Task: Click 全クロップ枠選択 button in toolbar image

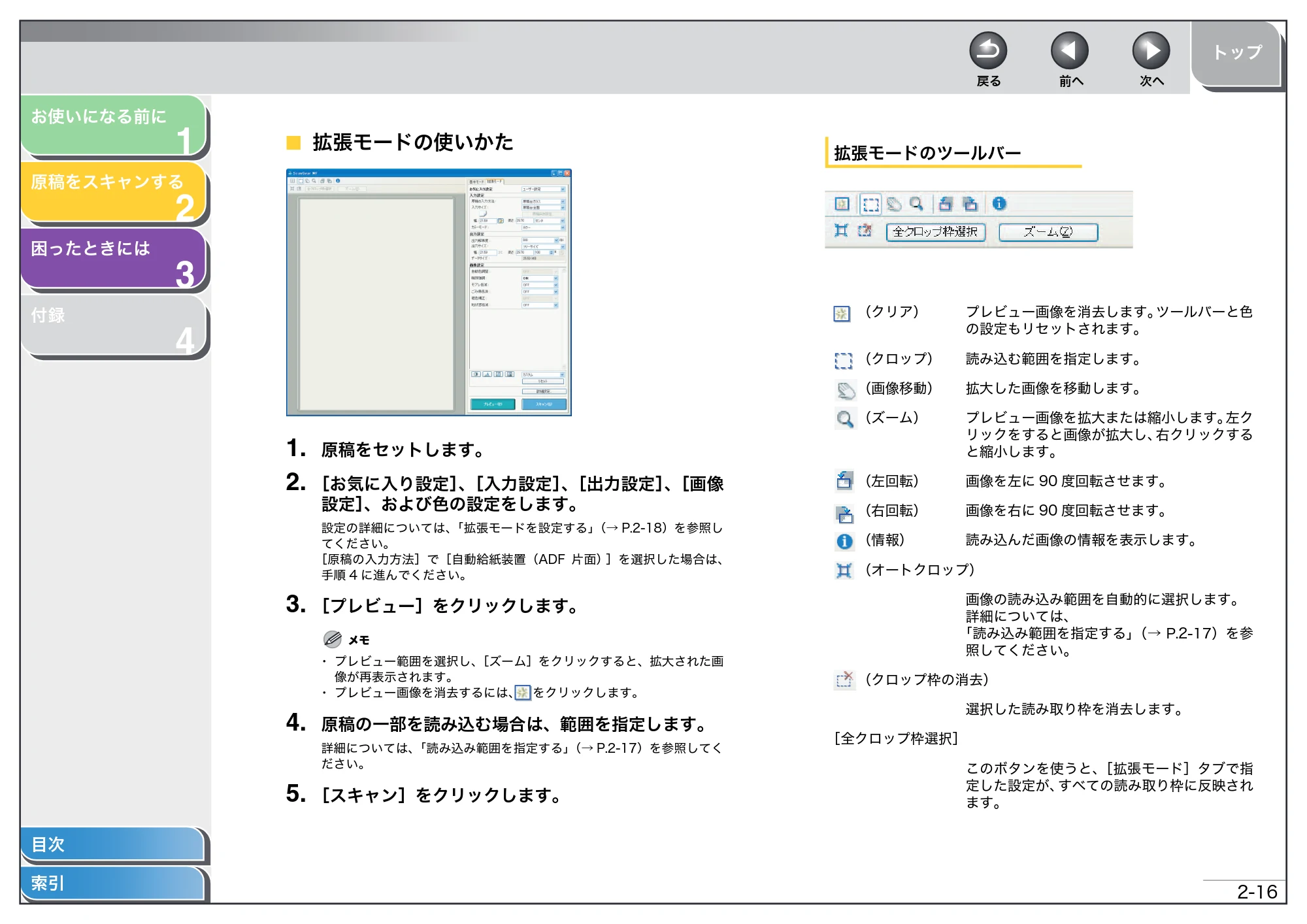Action: click(935, 232)
